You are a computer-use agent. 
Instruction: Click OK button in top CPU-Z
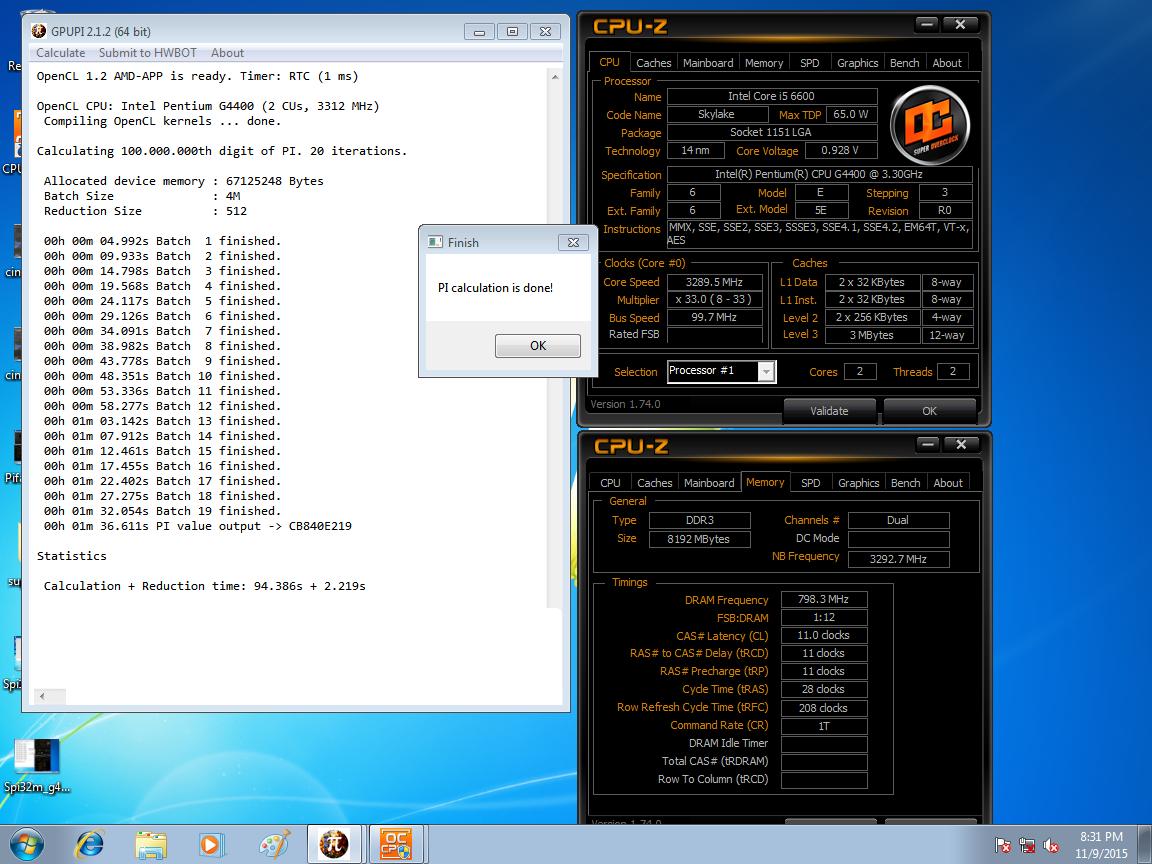click(x=929, y=411)
